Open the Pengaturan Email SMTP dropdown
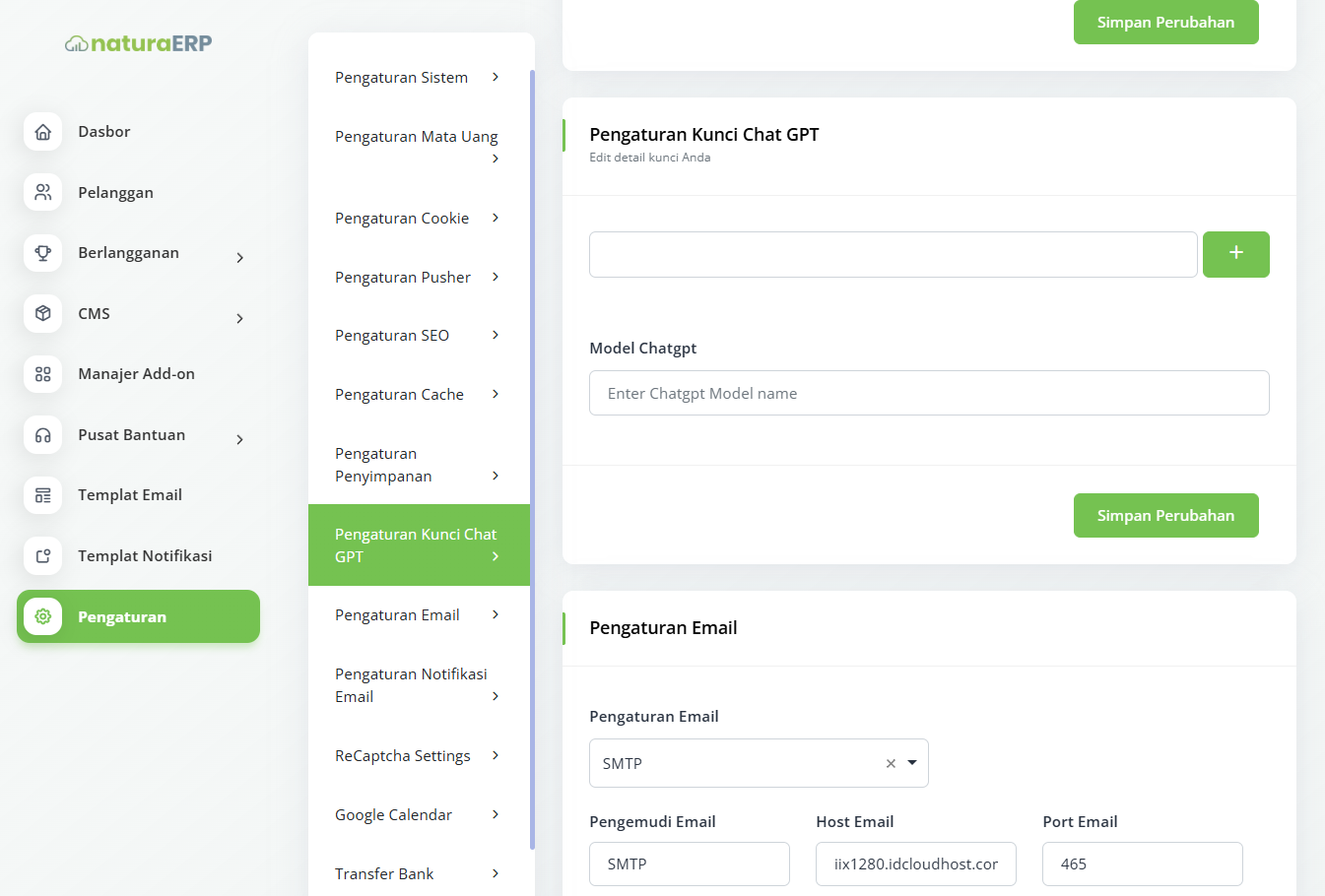 pyautogui.click(x=759, y=763)
